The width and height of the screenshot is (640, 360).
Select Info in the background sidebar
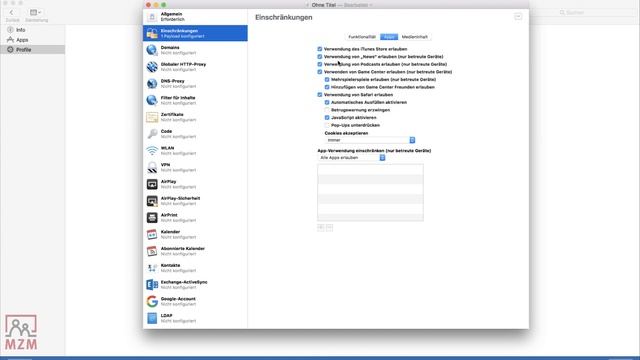coord(20,30)
